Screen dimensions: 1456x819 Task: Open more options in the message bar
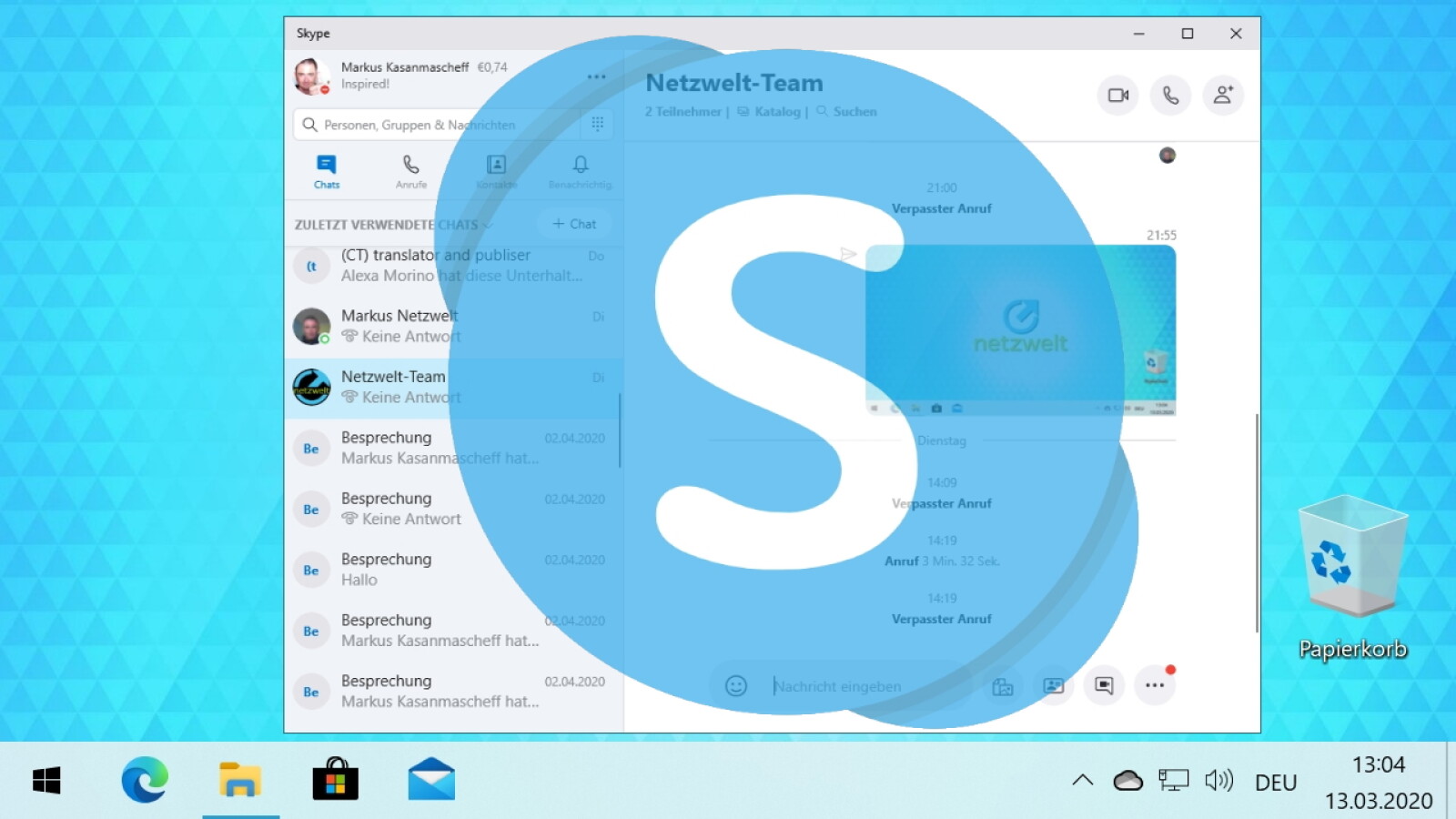coord(1155,686)
